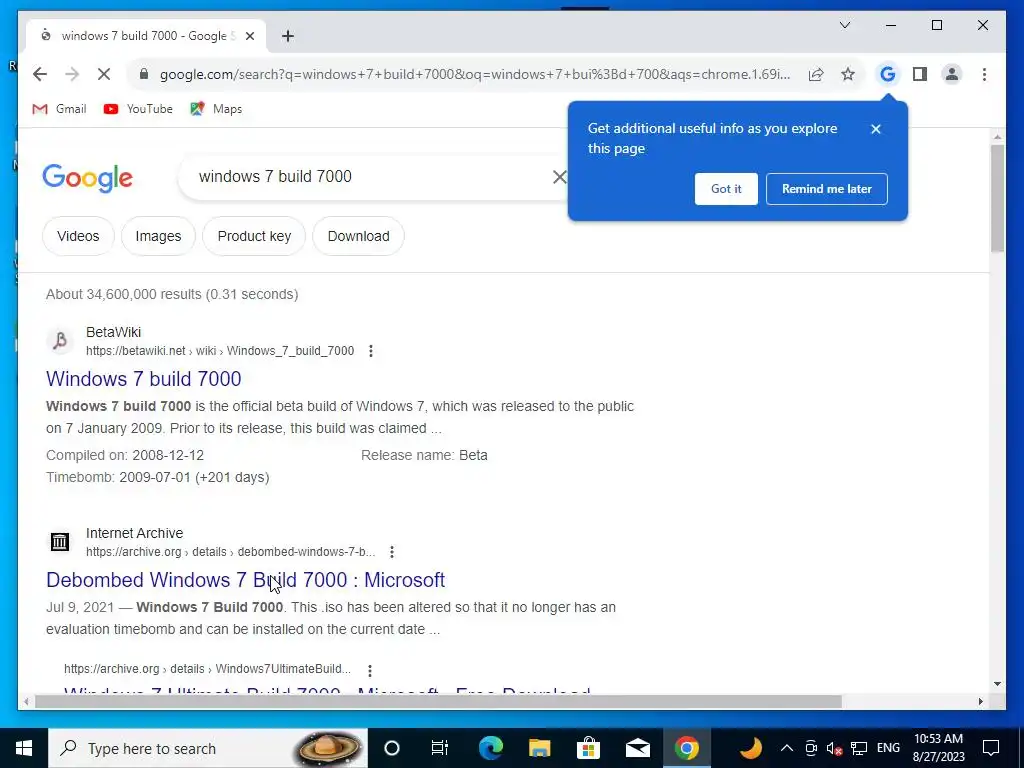Screen dimensions: 1024x768
Task: Open Debombed Windows 7 Build 7000 result
Action: click(246, 580)
